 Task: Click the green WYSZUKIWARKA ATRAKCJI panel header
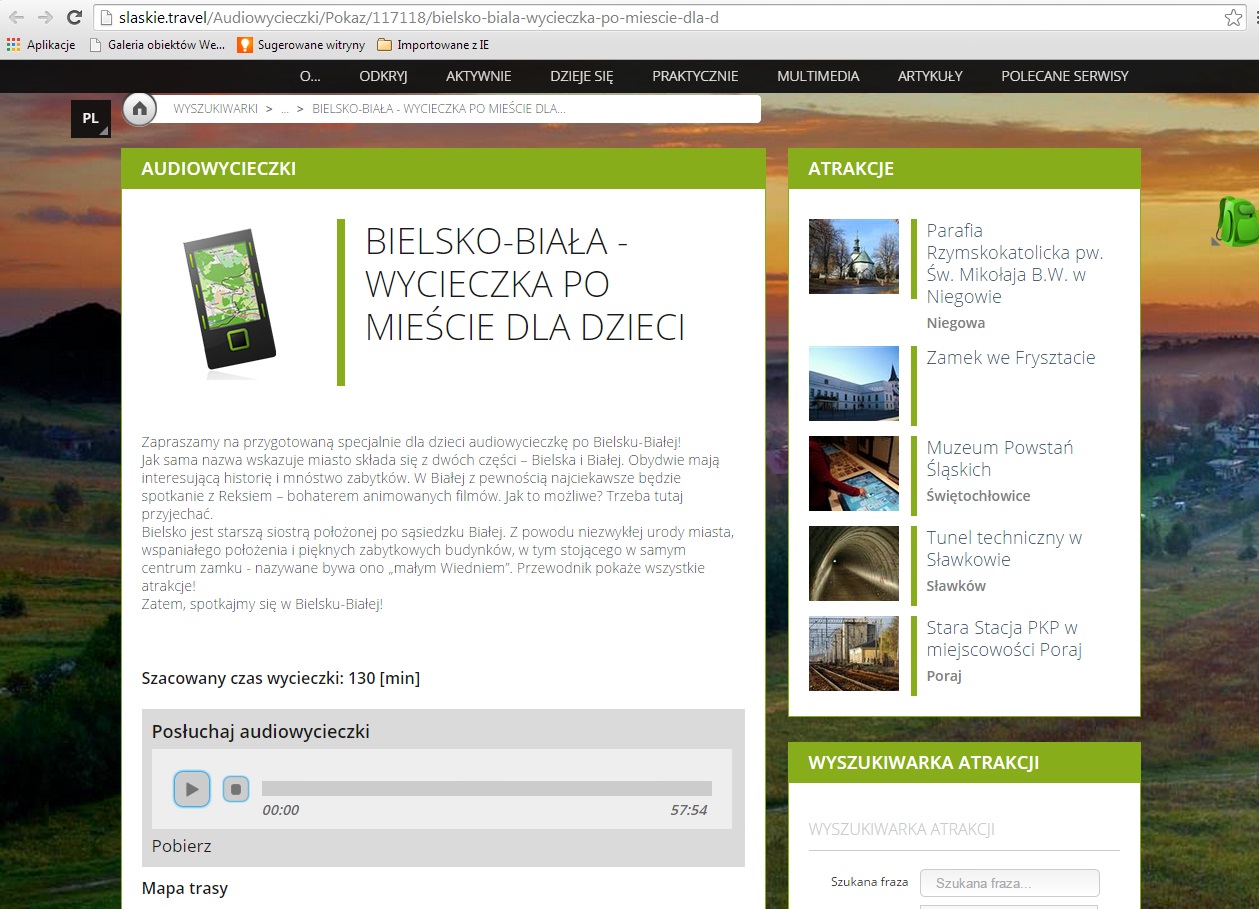tap(964, 763)
